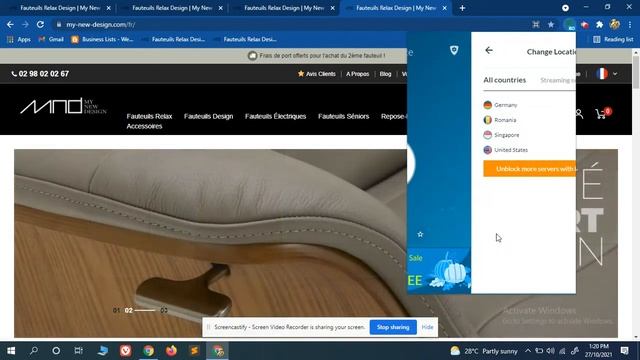640x360 pixels.
Task: Click the Stop sharing button
Action: click(x=393, y=327)
